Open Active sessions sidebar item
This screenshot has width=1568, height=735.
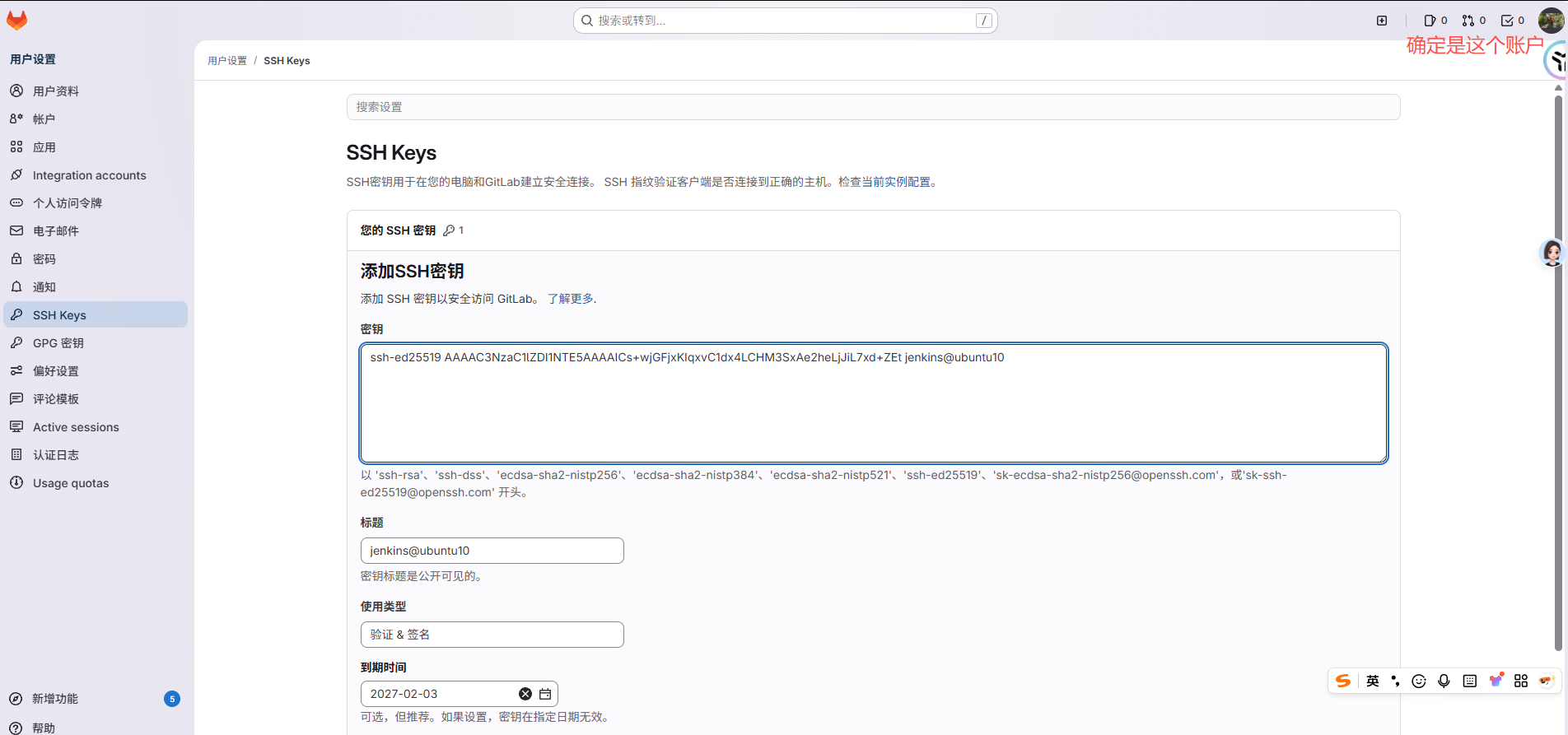coord(76,427)
